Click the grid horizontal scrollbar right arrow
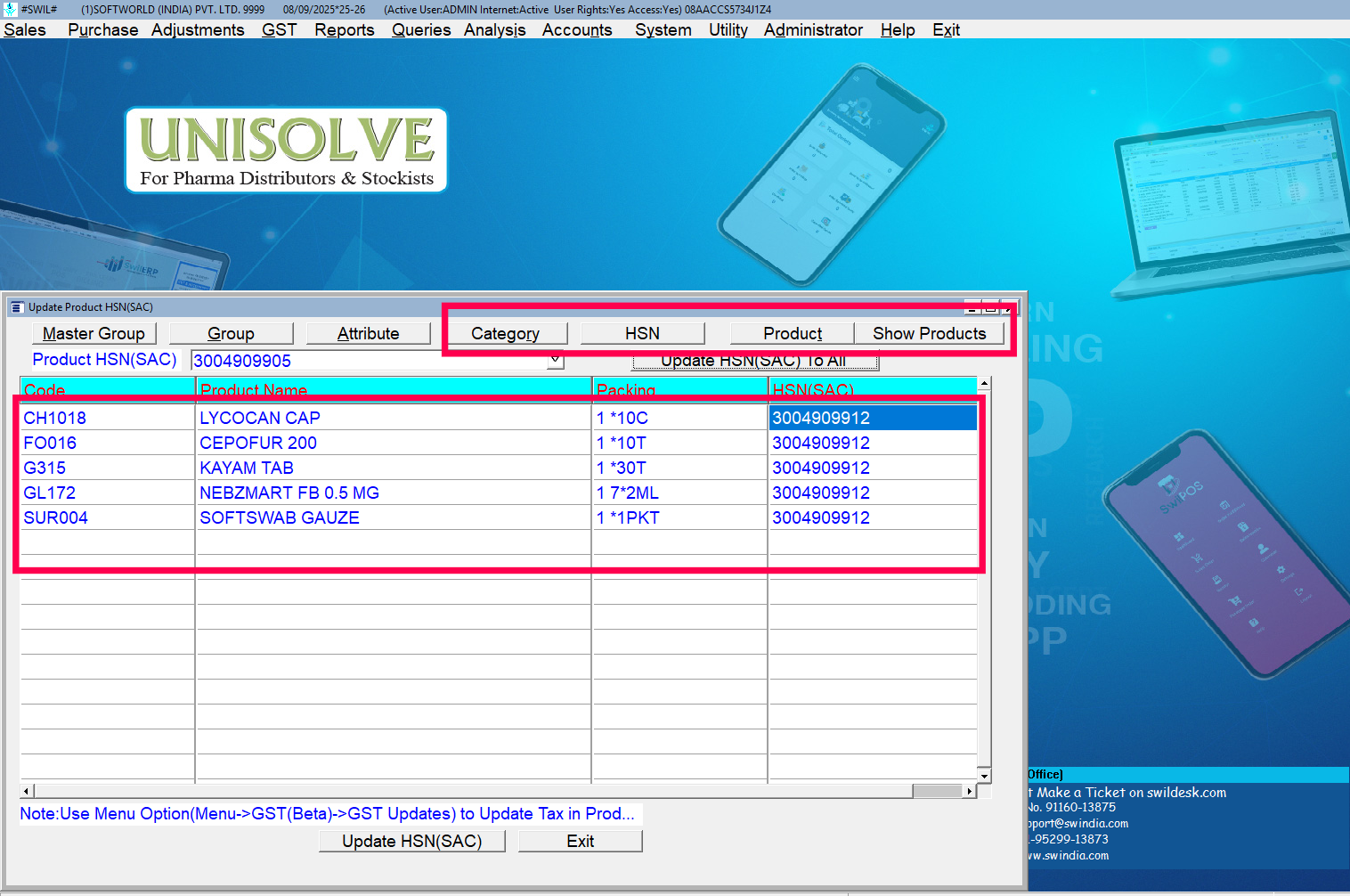This screenshot has width=1350, height=896. point(970,791)
